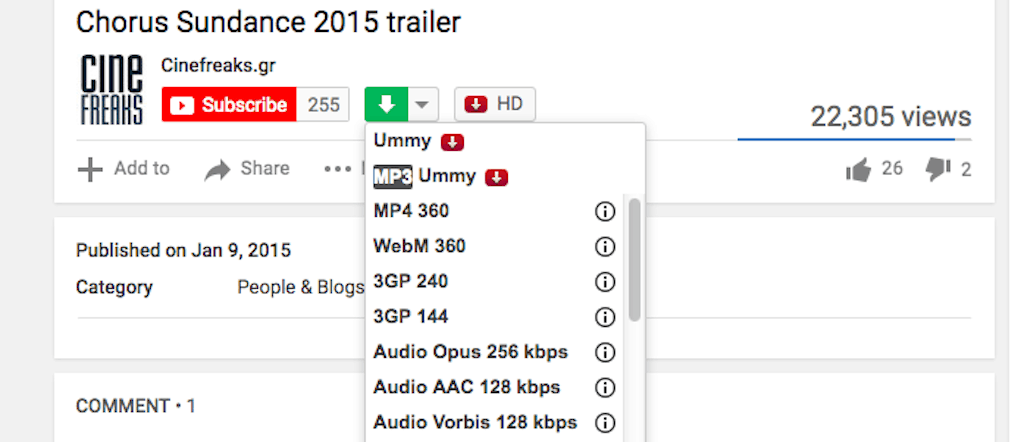Show info for Audio AAC 128 kbps
The height and width of the screenshot is (442, 1024).
pos(605,388)
